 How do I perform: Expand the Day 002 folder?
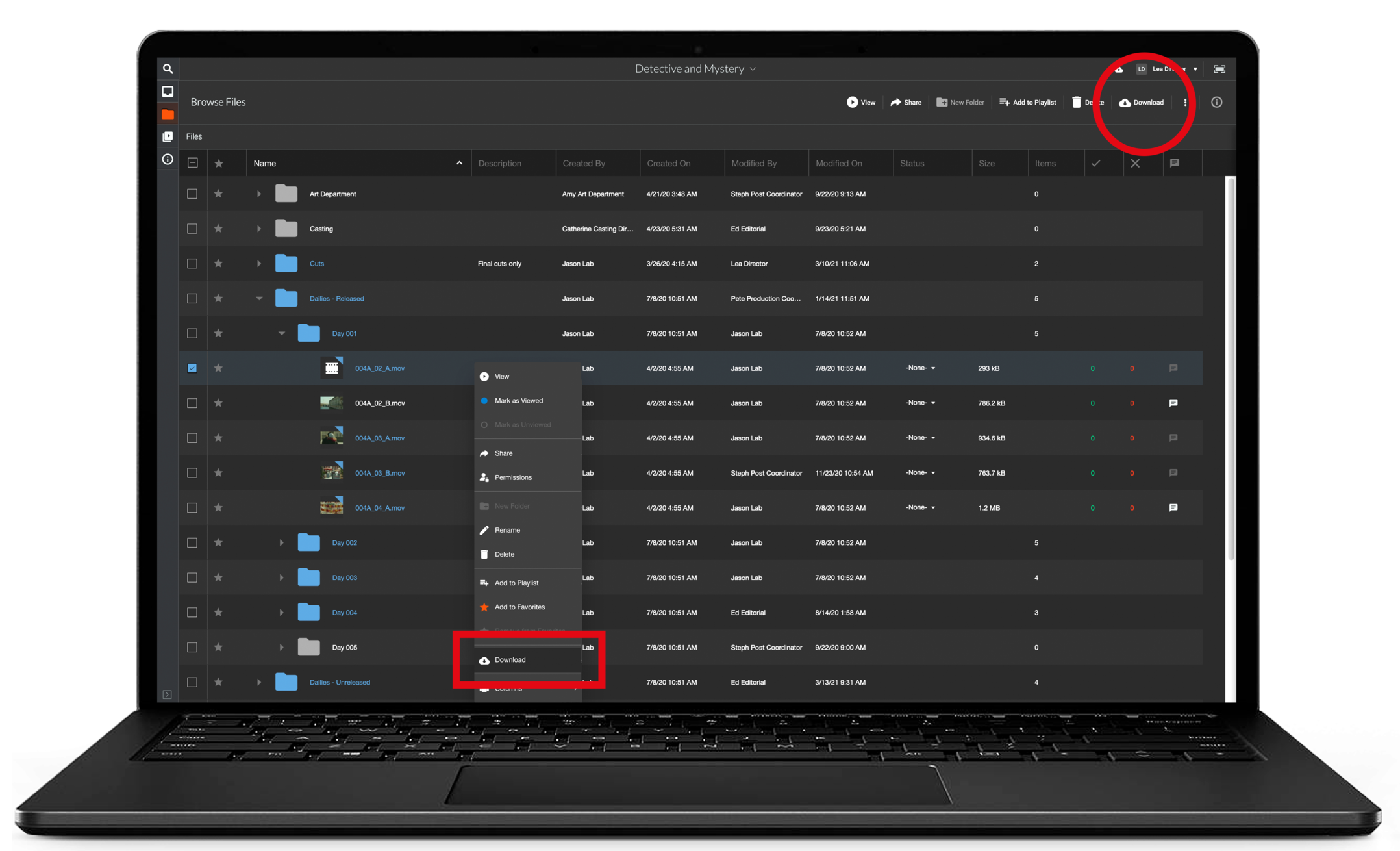281,542
